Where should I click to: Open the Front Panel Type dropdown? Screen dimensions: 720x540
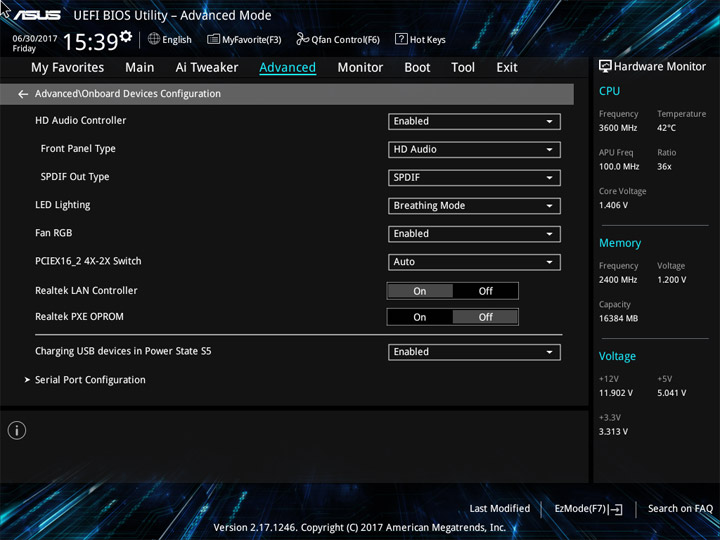474,150
